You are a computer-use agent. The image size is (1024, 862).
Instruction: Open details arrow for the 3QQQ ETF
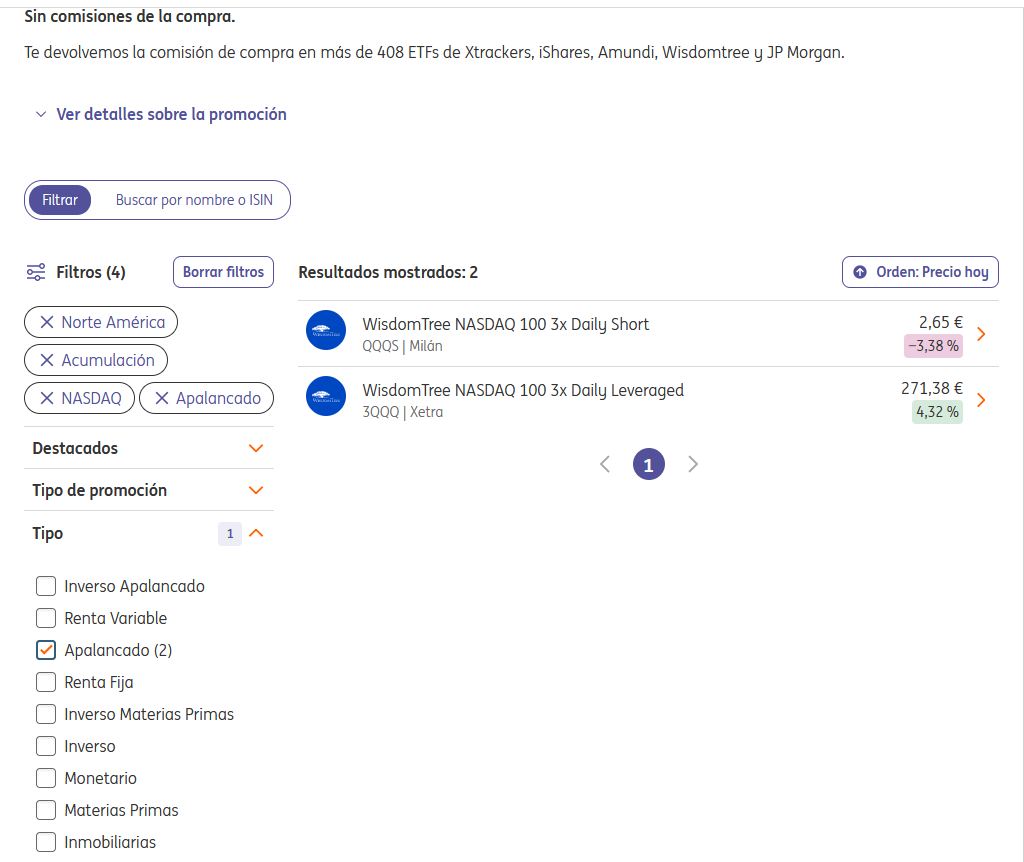pyautogui.click(x=981, y=400)
